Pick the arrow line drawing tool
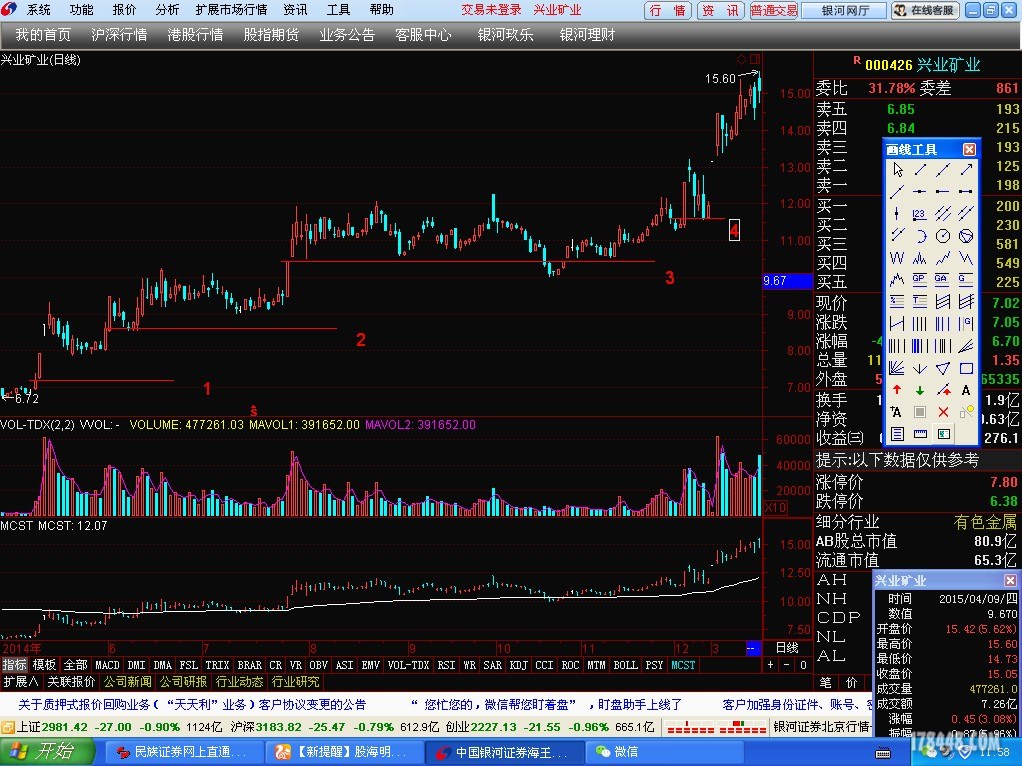 tap(967, 170)
